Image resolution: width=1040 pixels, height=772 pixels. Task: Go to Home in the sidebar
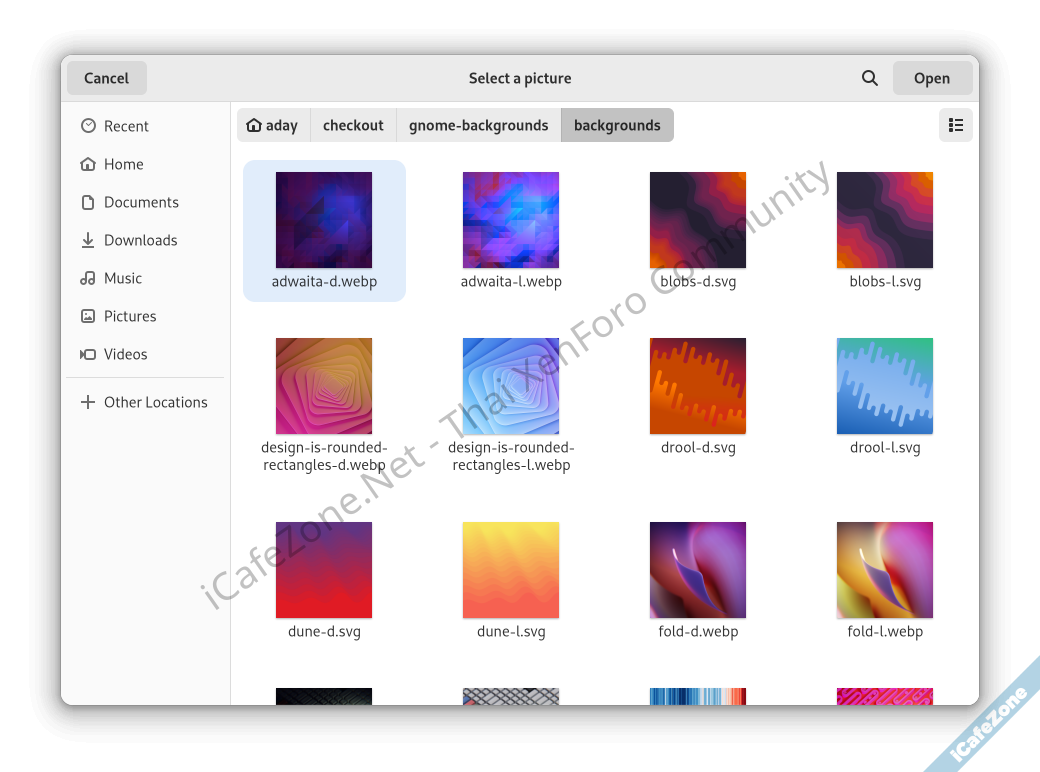click(x=123, y=164)
